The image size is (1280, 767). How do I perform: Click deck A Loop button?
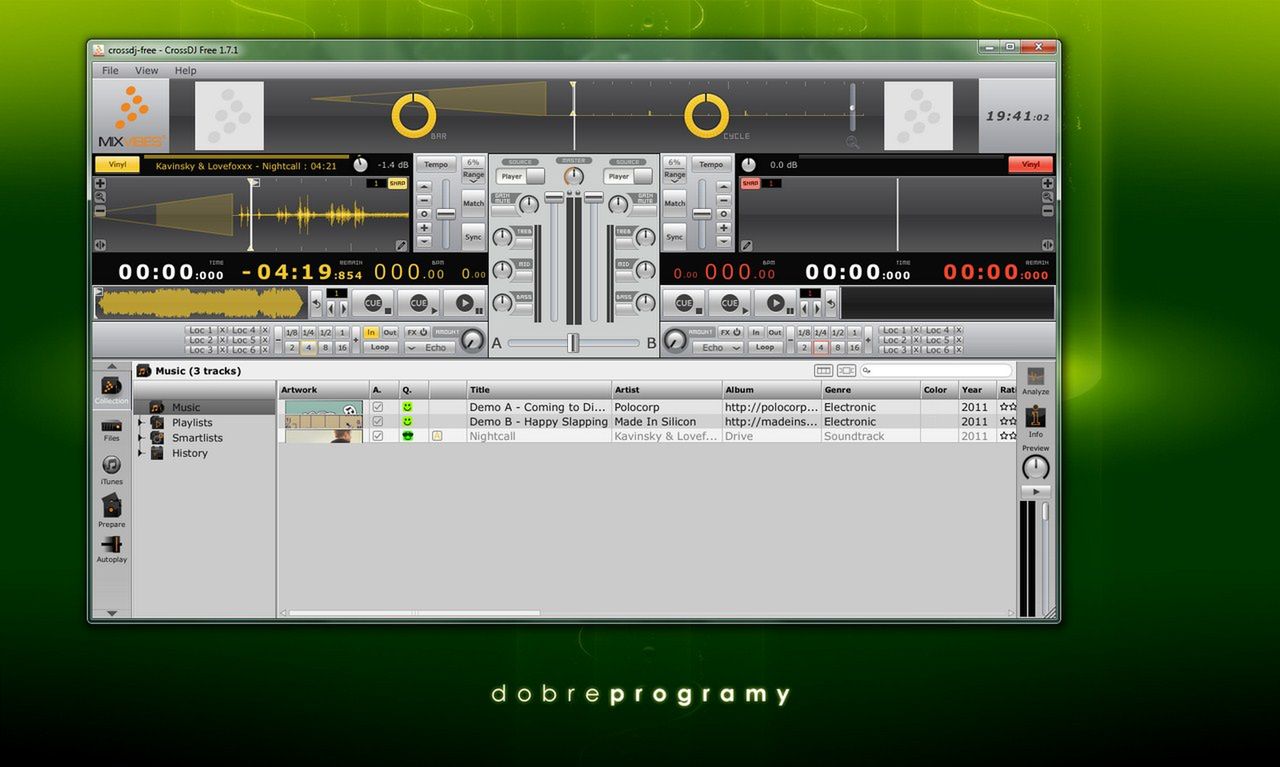(379, 348)
